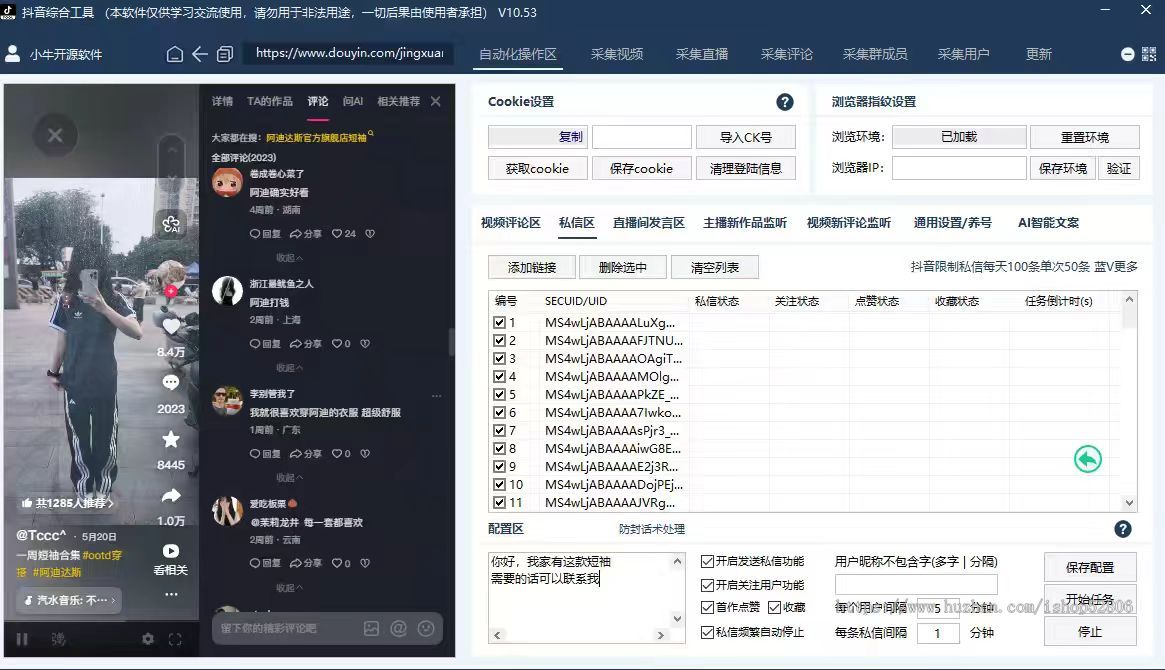Insert an image in the comment box
The image size is (1165, 670).
point(371,628)
